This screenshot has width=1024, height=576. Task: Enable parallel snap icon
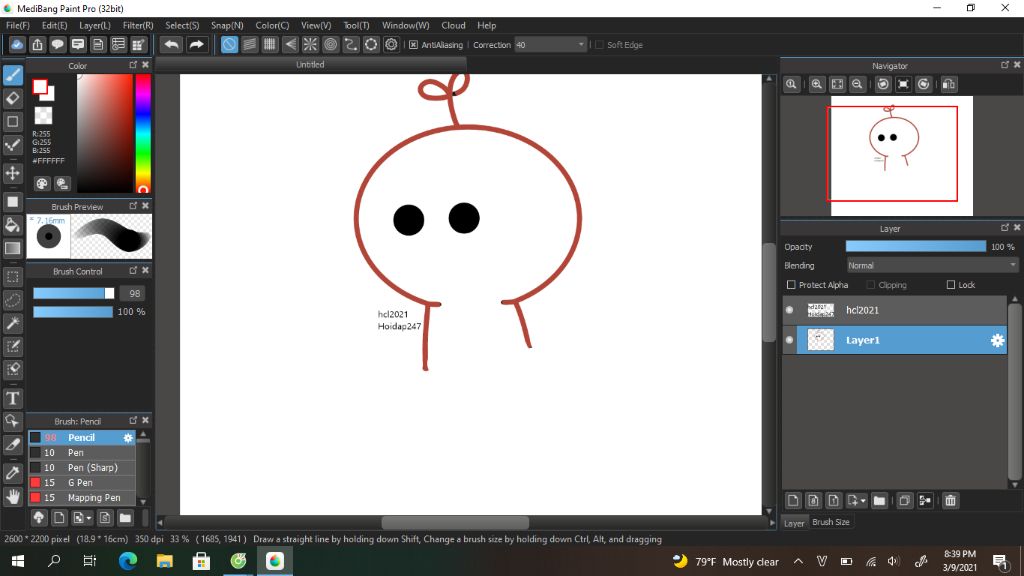(x=249, y=44)
